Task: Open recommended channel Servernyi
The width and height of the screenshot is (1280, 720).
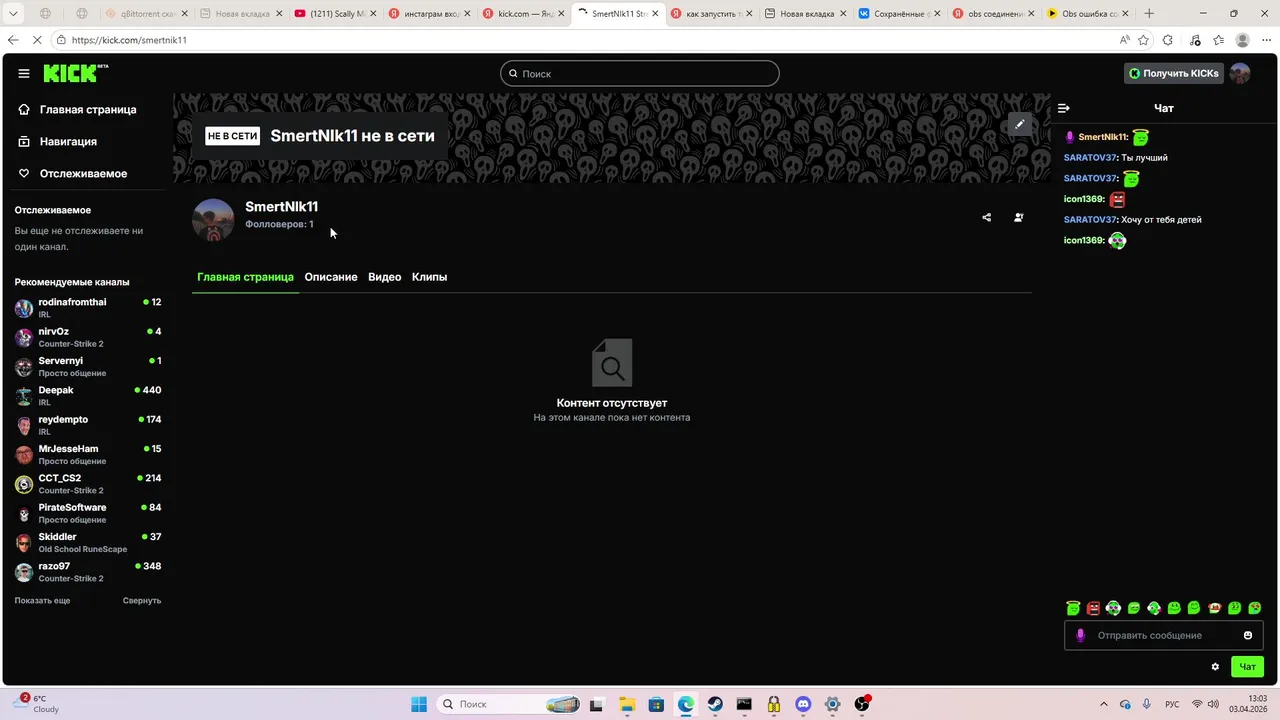Action: pyautogui.click(x=88, y=367)
